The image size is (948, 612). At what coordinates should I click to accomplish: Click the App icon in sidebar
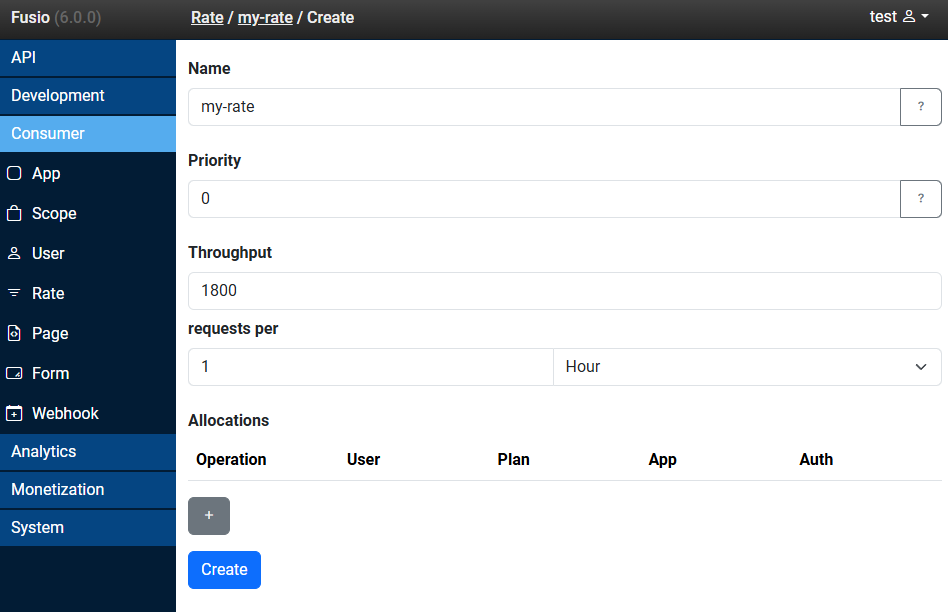pyautogui.click(x=14, y=173)
